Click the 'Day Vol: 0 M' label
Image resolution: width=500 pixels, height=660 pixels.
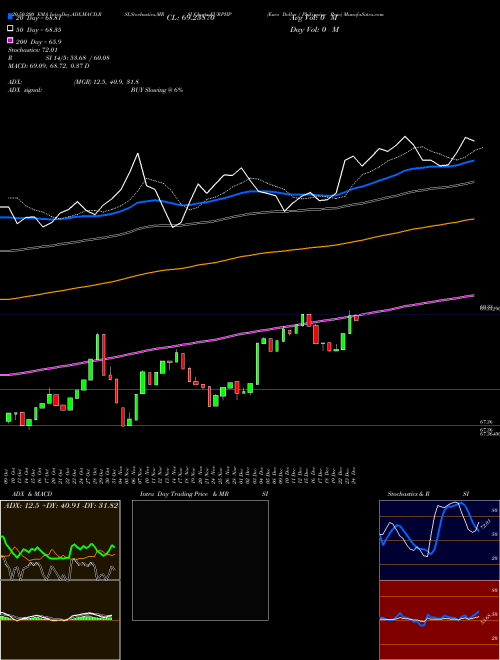[x=314, y=29]
